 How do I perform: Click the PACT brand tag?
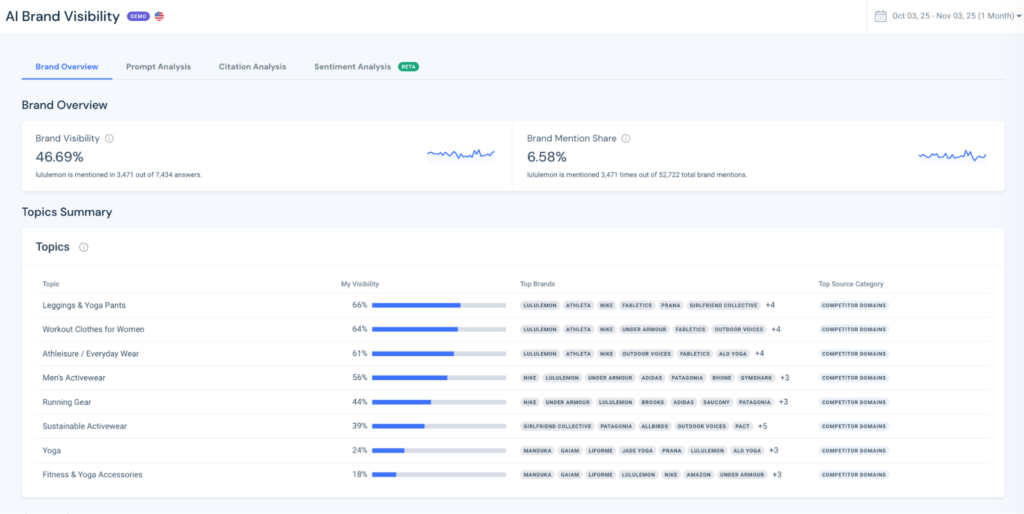point(741,426)
